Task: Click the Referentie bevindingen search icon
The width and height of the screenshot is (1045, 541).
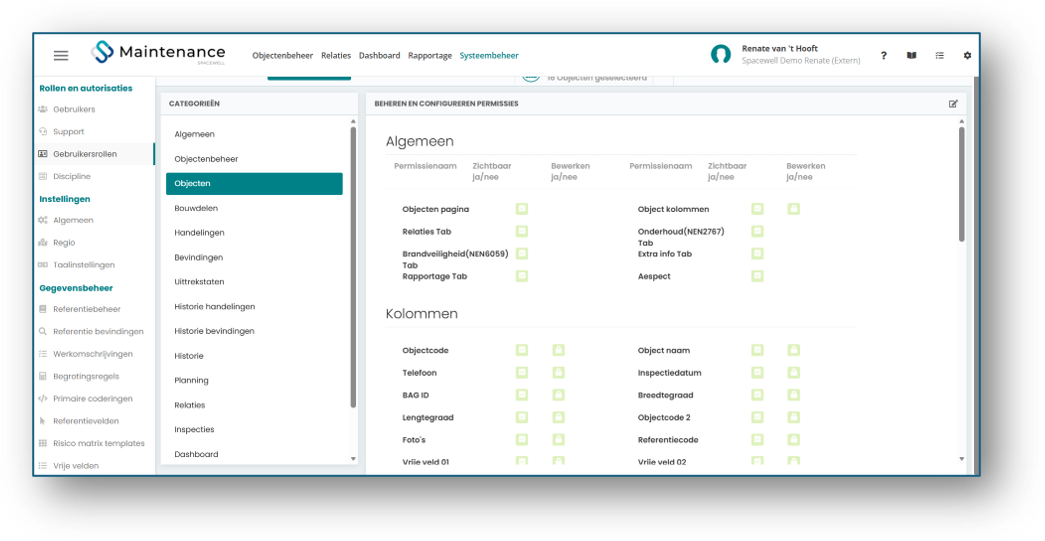Action: (43, 331)
